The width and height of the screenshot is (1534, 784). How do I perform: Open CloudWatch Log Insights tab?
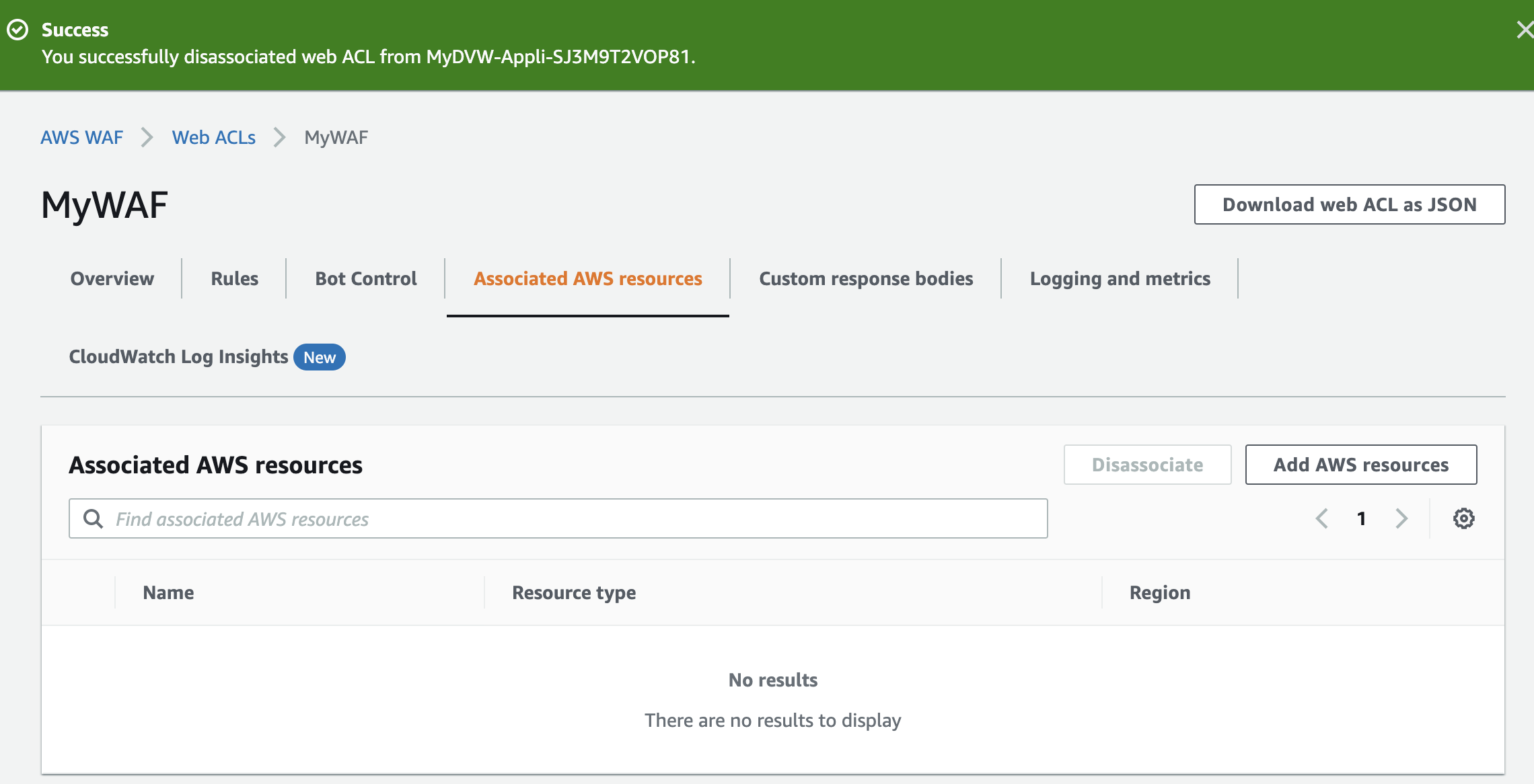click(x=178, y=356)
